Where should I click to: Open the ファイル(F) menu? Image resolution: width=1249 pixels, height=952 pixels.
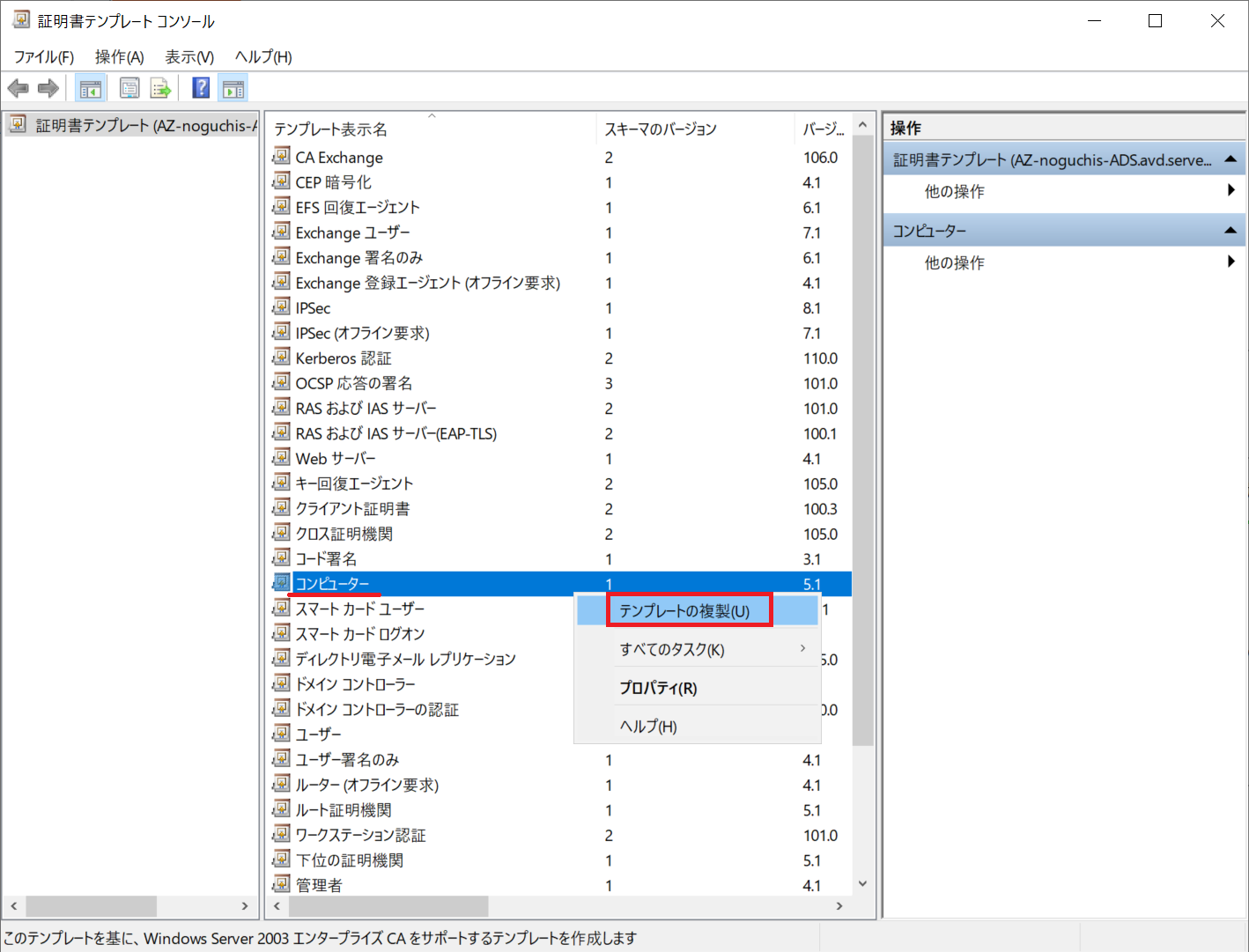pyautogui.click(x=44, y=57)
